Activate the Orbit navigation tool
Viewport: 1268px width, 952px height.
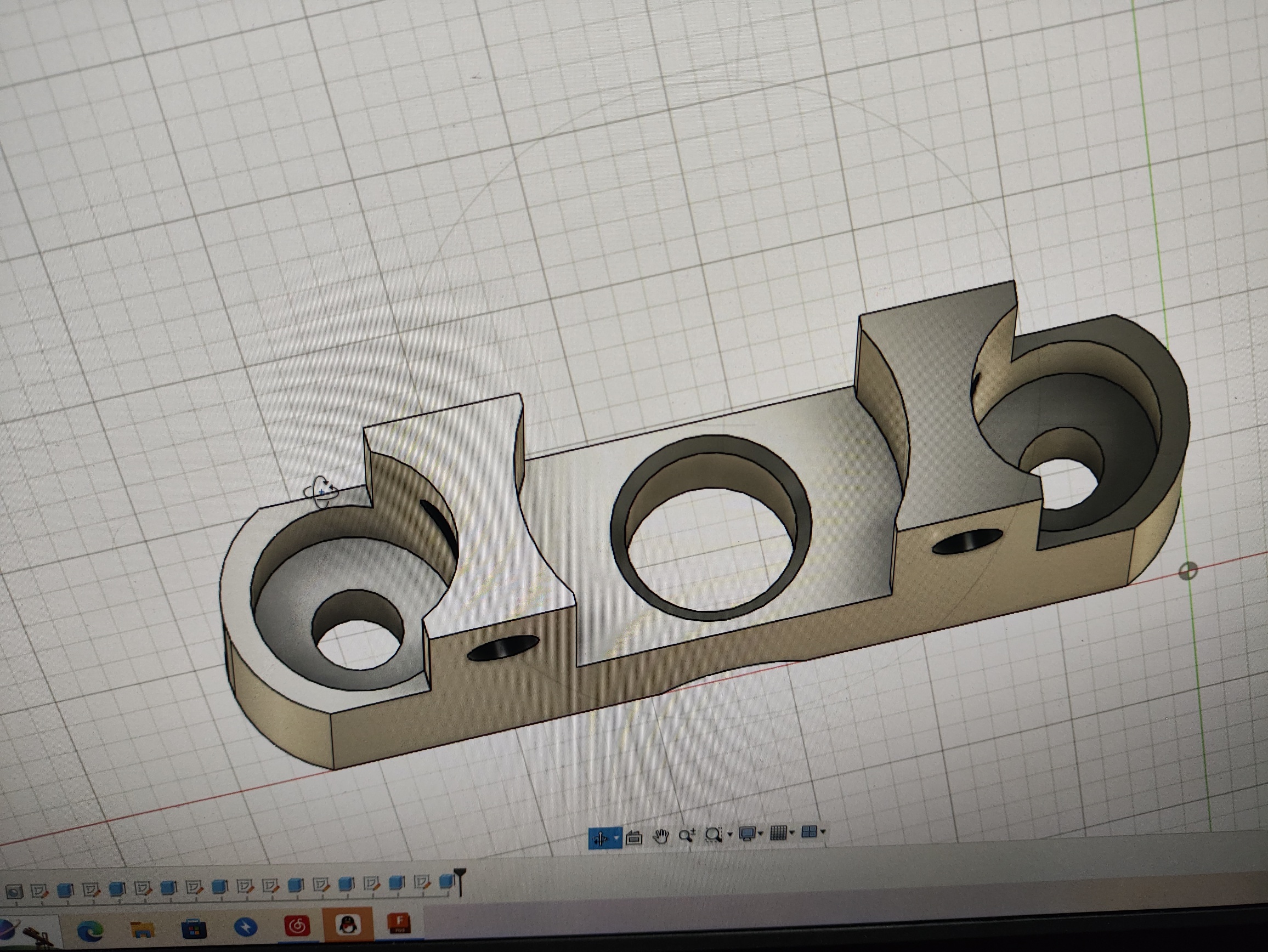[600, 838]
